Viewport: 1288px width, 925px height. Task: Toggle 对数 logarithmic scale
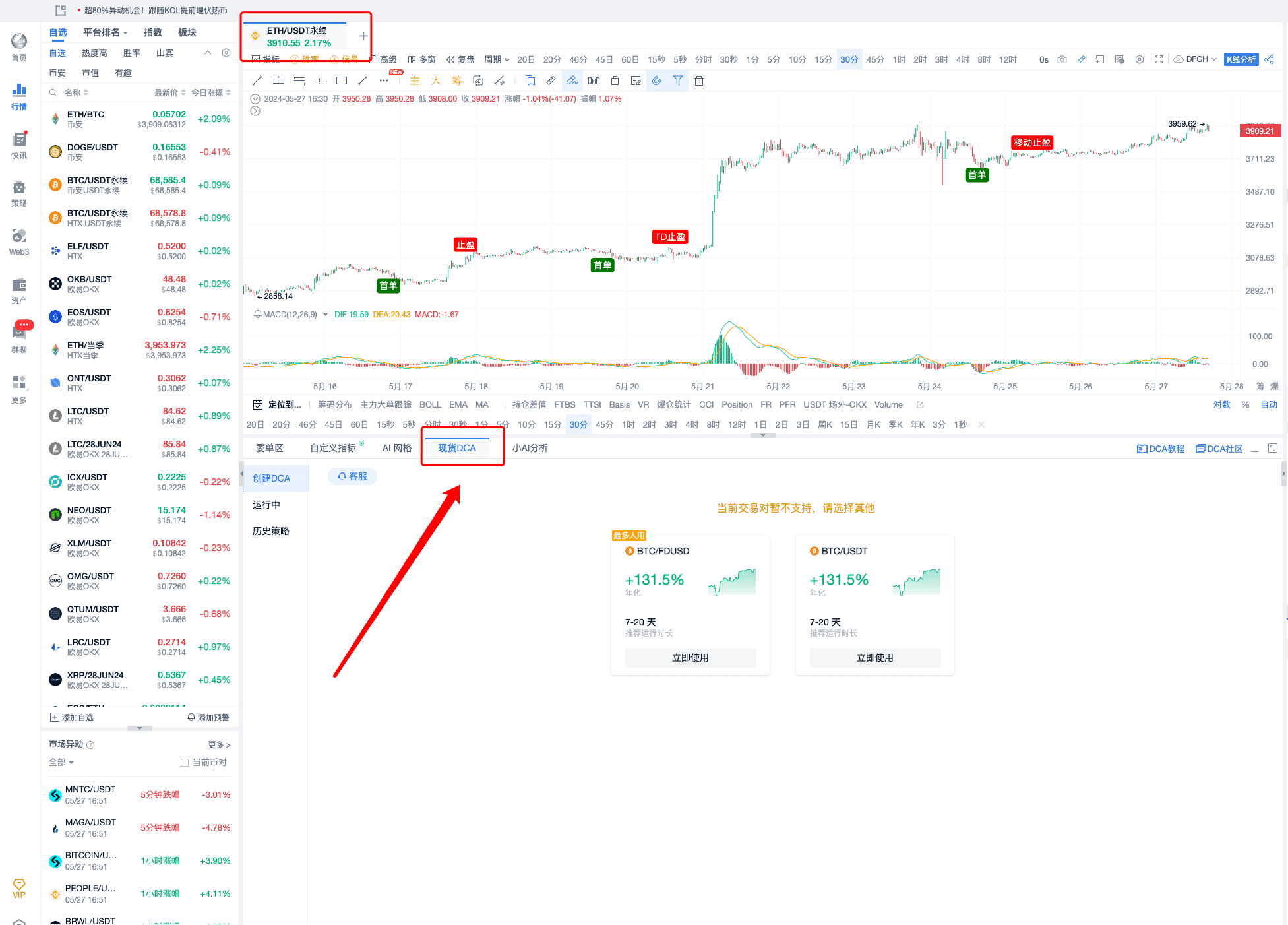pyautogui.click(x=1222, y=404)
